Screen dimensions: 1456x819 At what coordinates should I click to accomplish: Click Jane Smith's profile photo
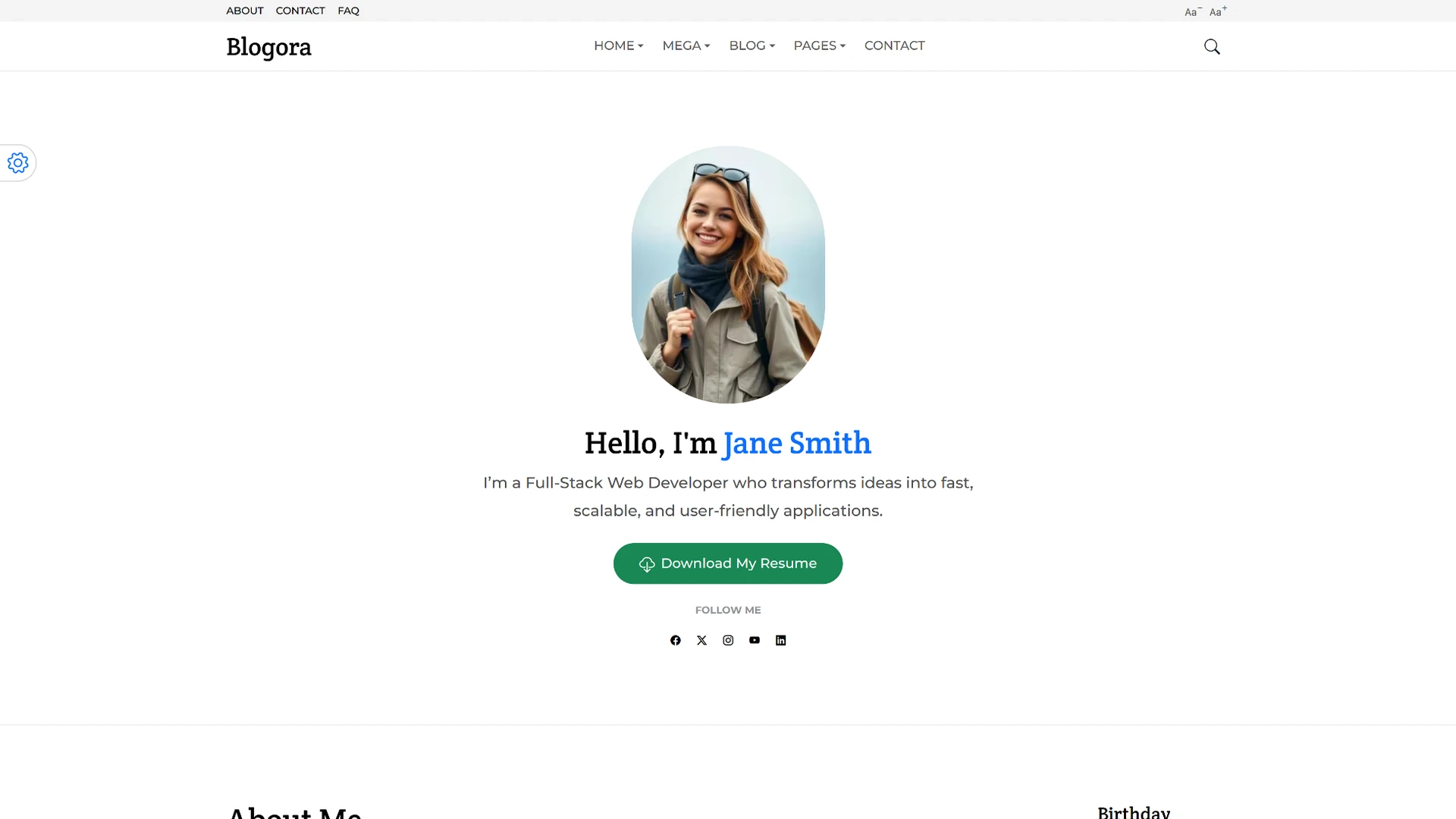point(728,275)
